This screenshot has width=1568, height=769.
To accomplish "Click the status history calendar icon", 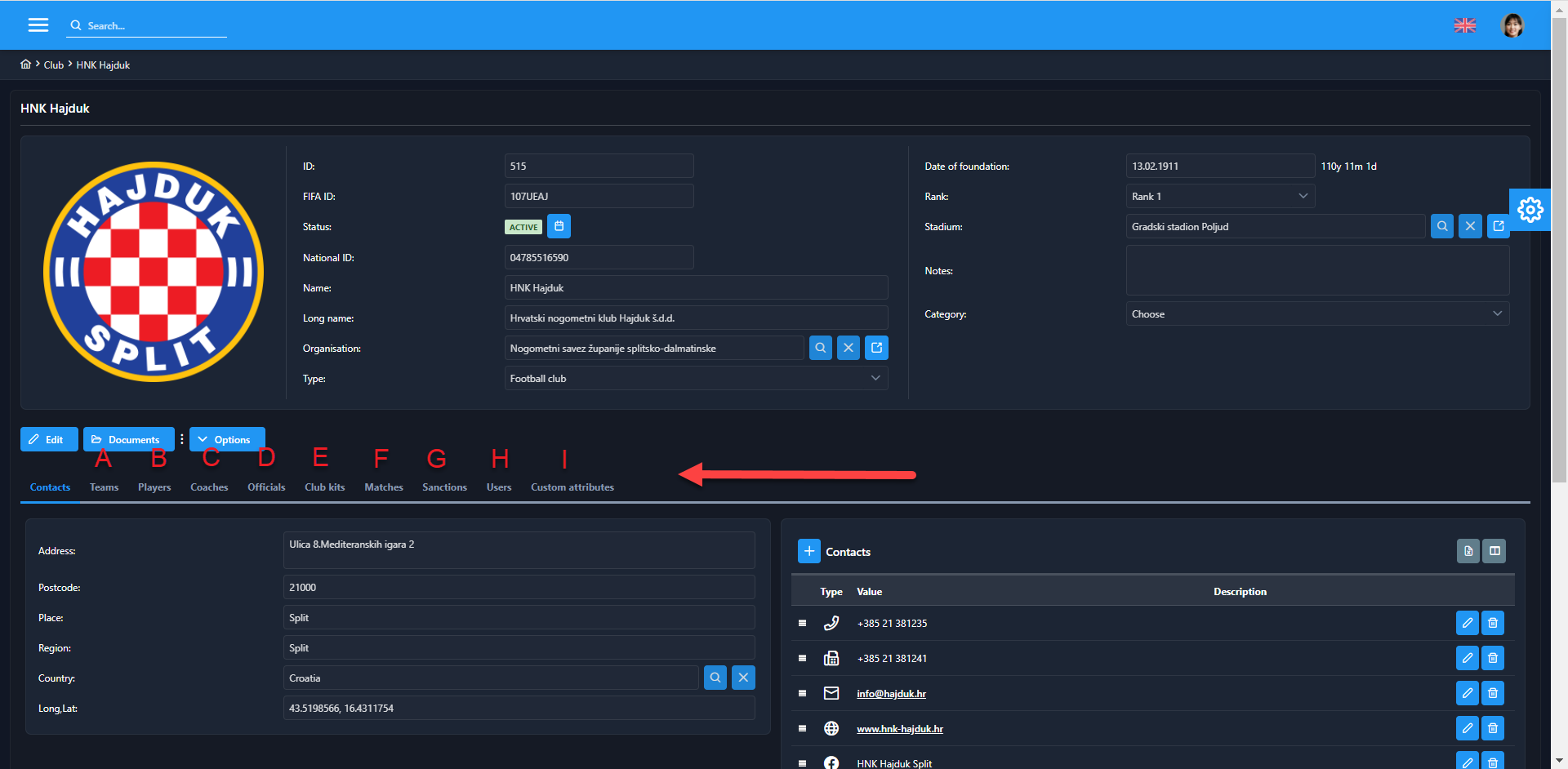I will [559, 226].
